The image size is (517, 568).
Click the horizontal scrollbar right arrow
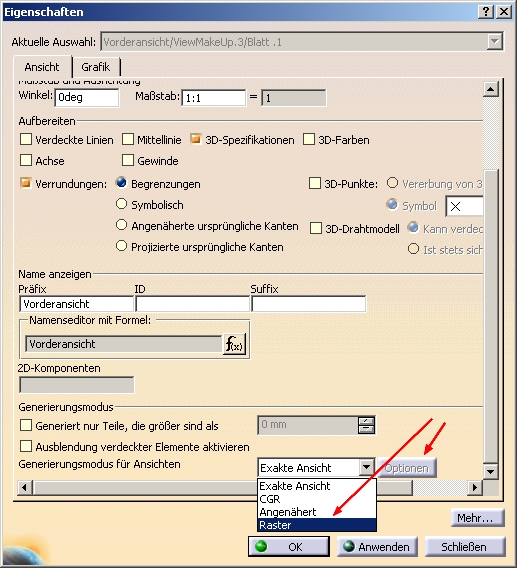[475, 488]
